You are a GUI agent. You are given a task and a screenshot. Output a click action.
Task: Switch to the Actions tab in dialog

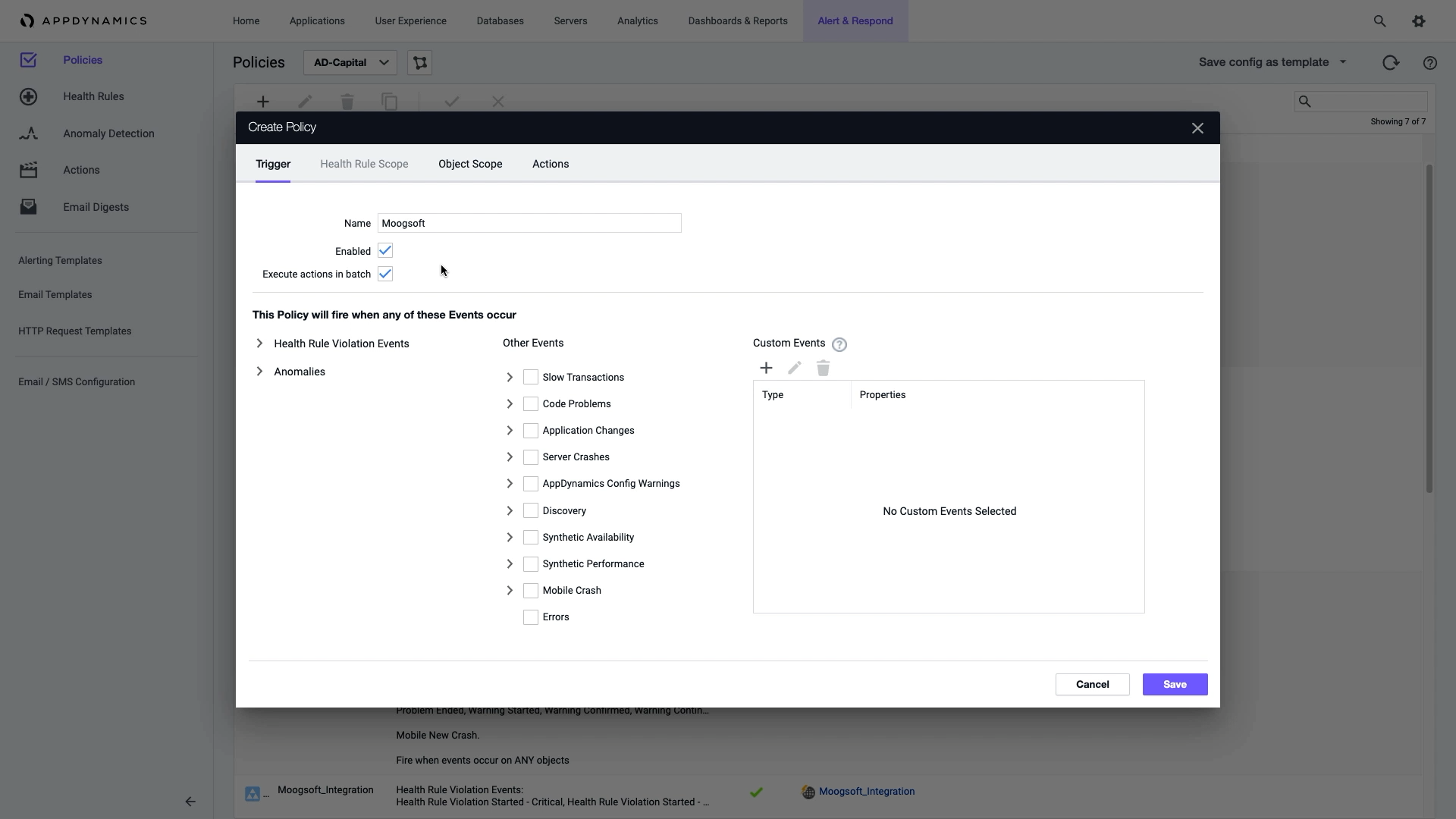point(551,164)
